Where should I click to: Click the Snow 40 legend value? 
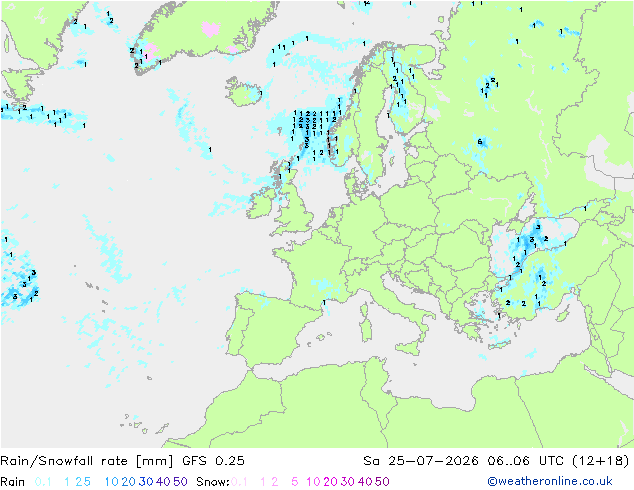pos(365,482)
